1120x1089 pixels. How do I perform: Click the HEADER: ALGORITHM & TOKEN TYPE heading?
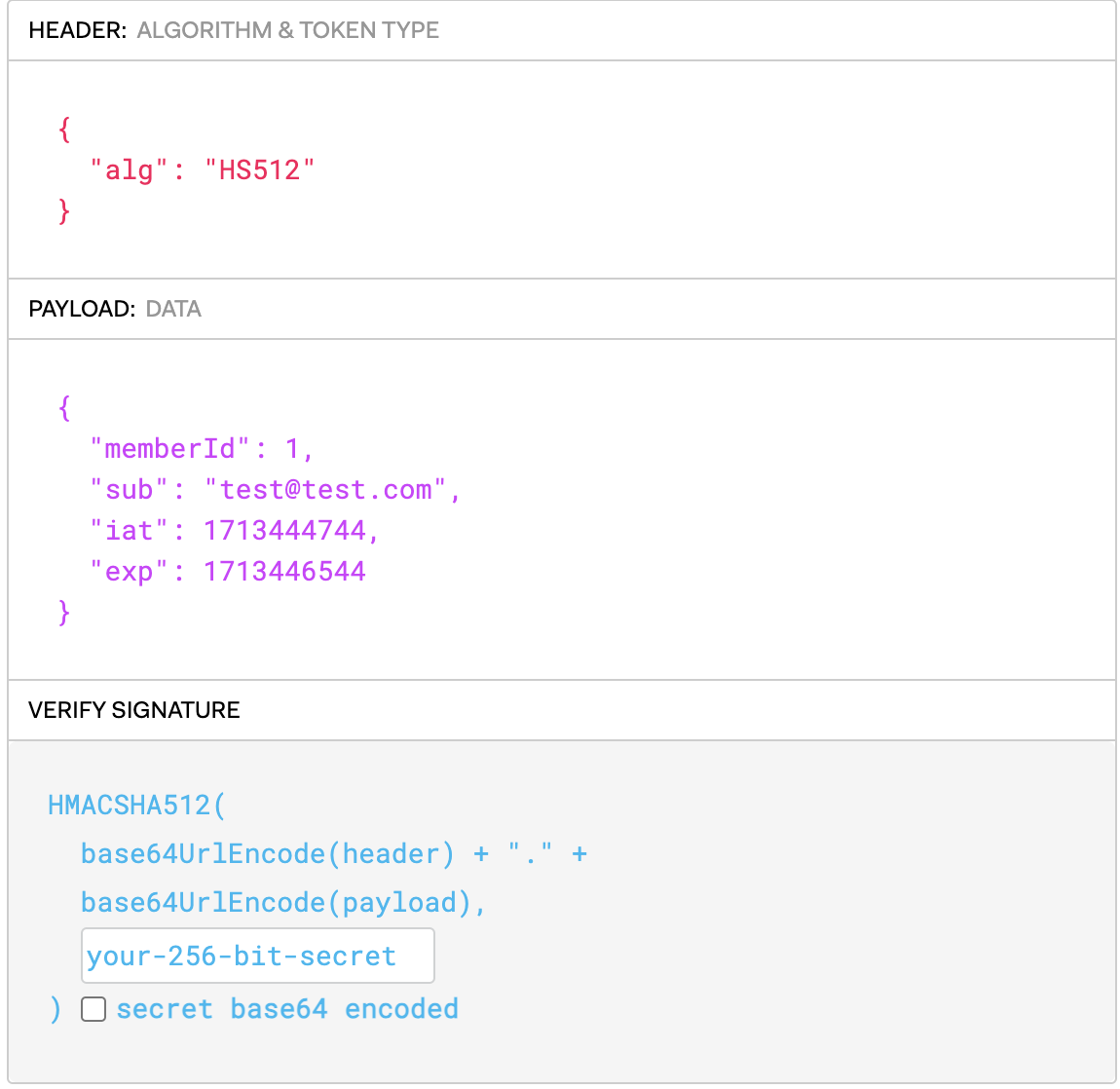(x=234, y=30)
